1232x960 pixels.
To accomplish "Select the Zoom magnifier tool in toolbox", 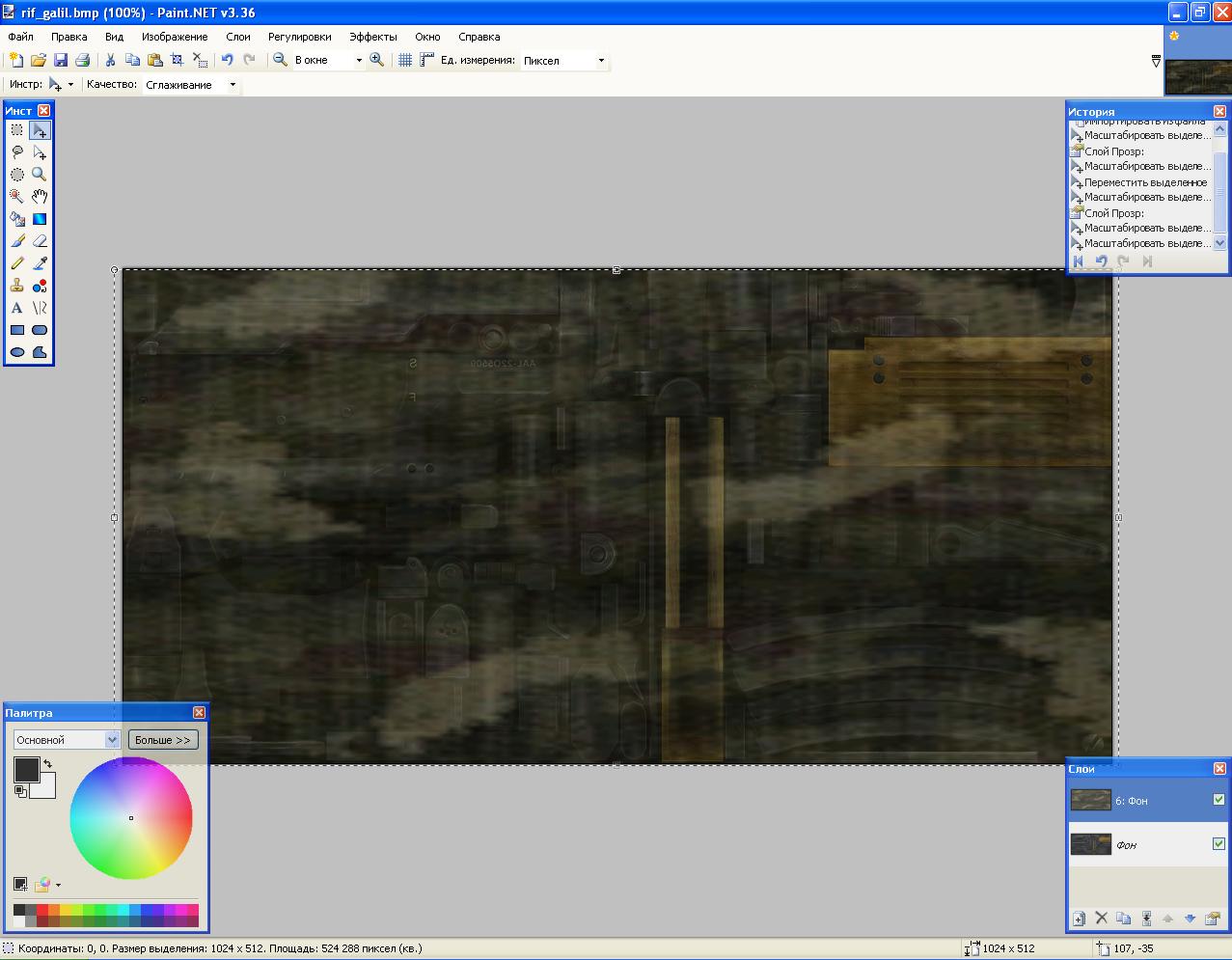I will pos(40,175).
